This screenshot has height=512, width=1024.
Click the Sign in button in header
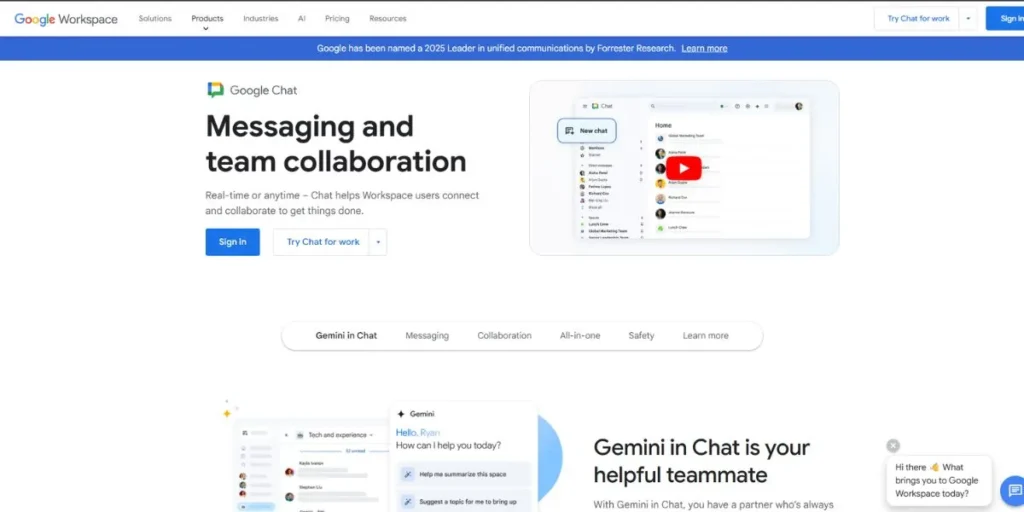point(1007,18)
